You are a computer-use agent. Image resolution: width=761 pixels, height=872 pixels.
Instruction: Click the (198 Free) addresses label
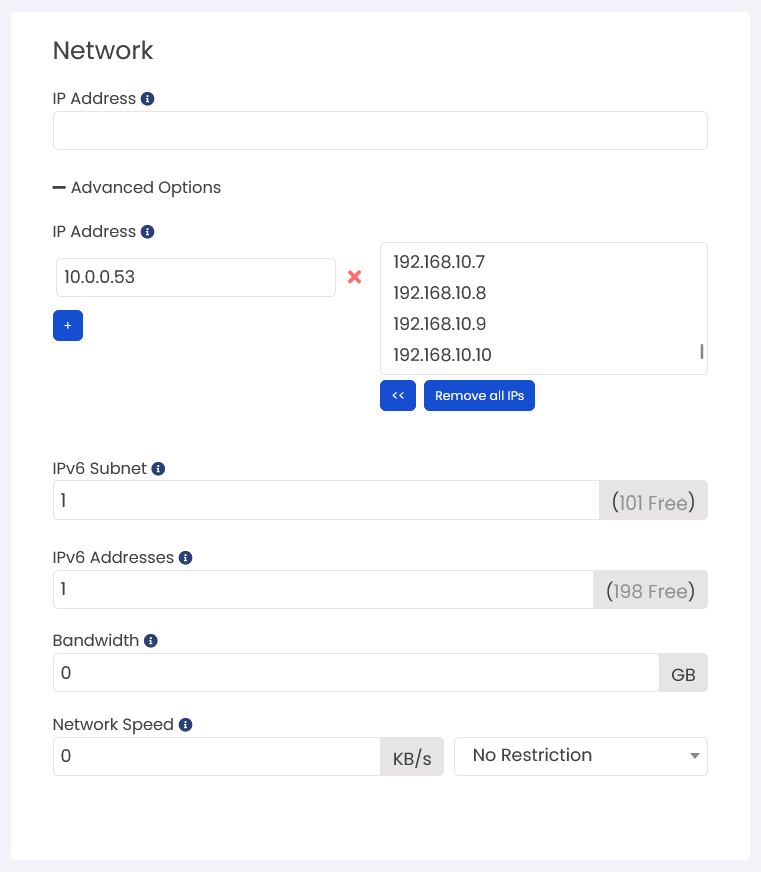pos(650,591)
